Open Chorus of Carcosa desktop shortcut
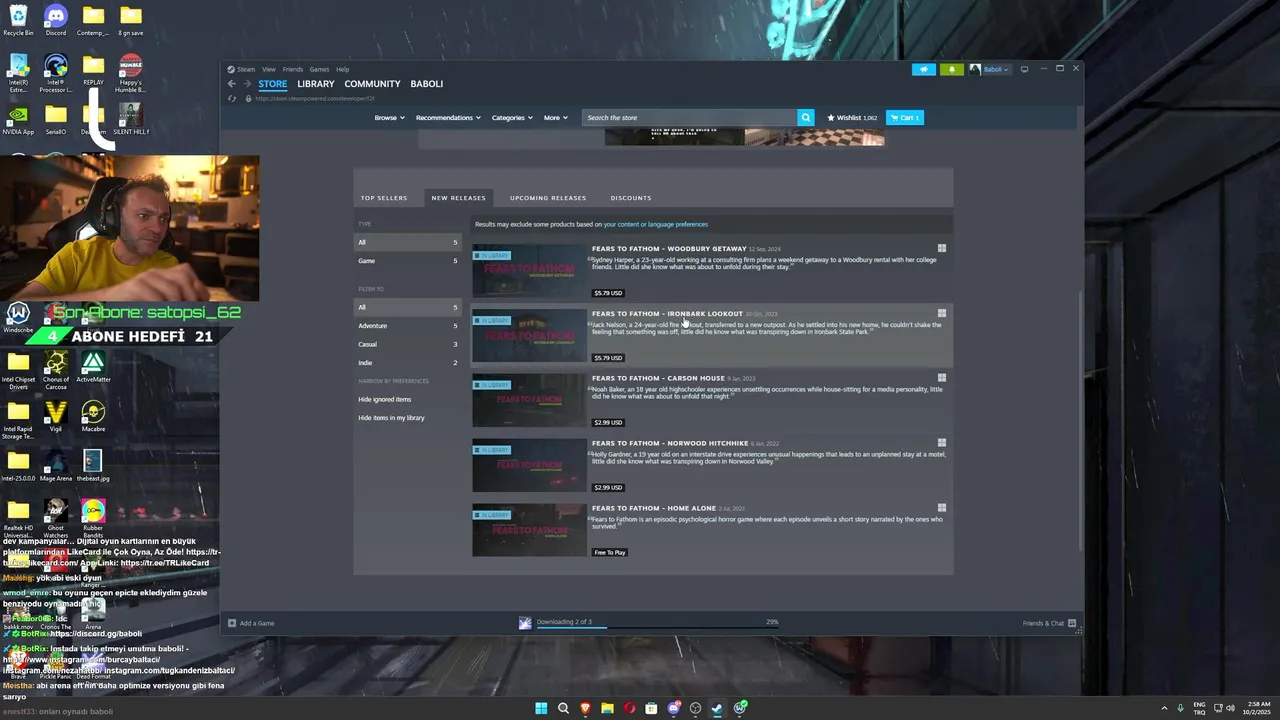The width and height of the screenshot is (1280, 720). [56, 369]
